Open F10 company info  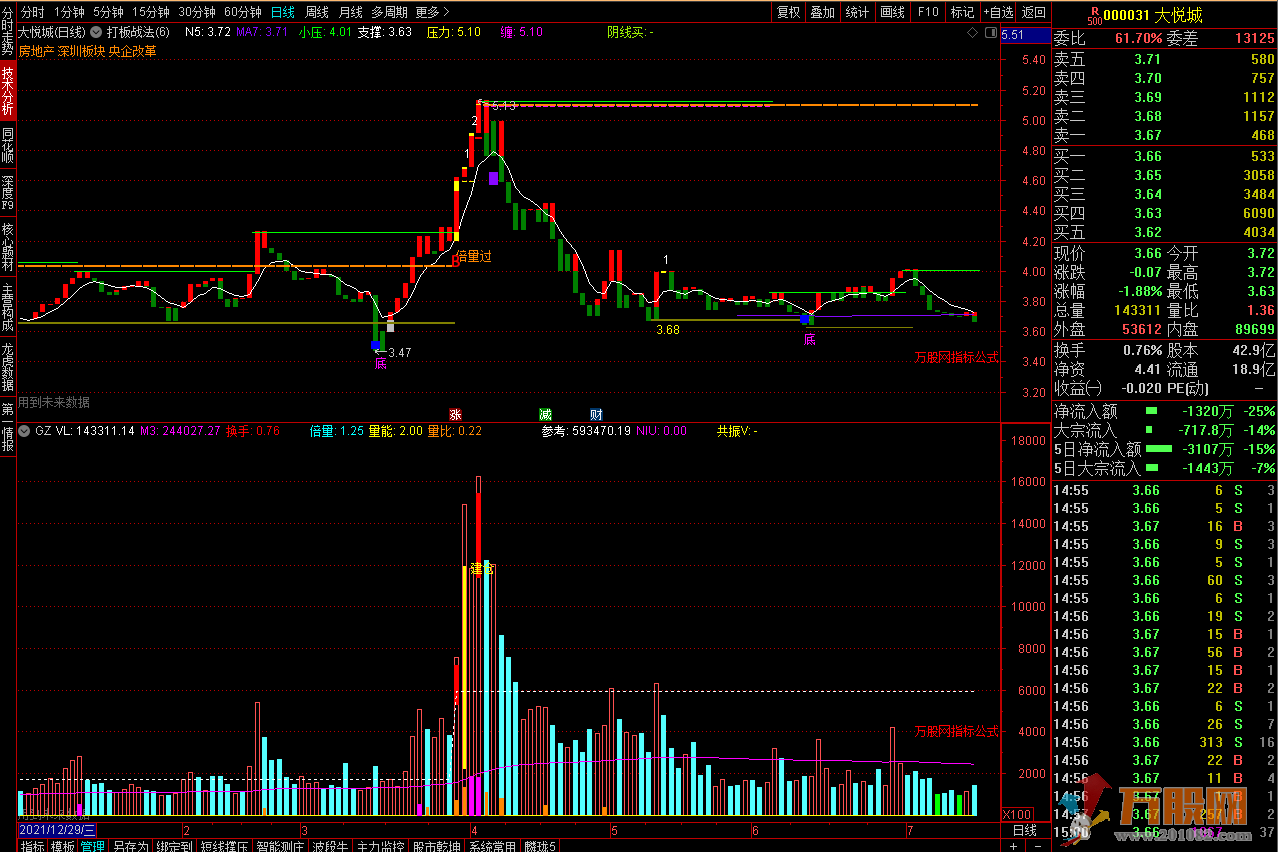[x=928, y=12]
